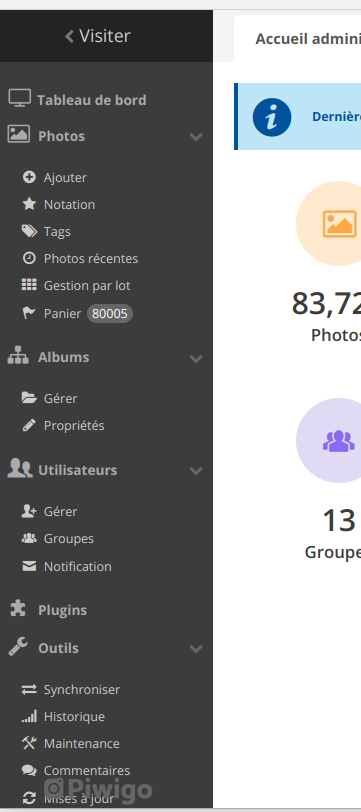Open Gérer under Albums
361x812 pixels.
[x=61, y=398]
